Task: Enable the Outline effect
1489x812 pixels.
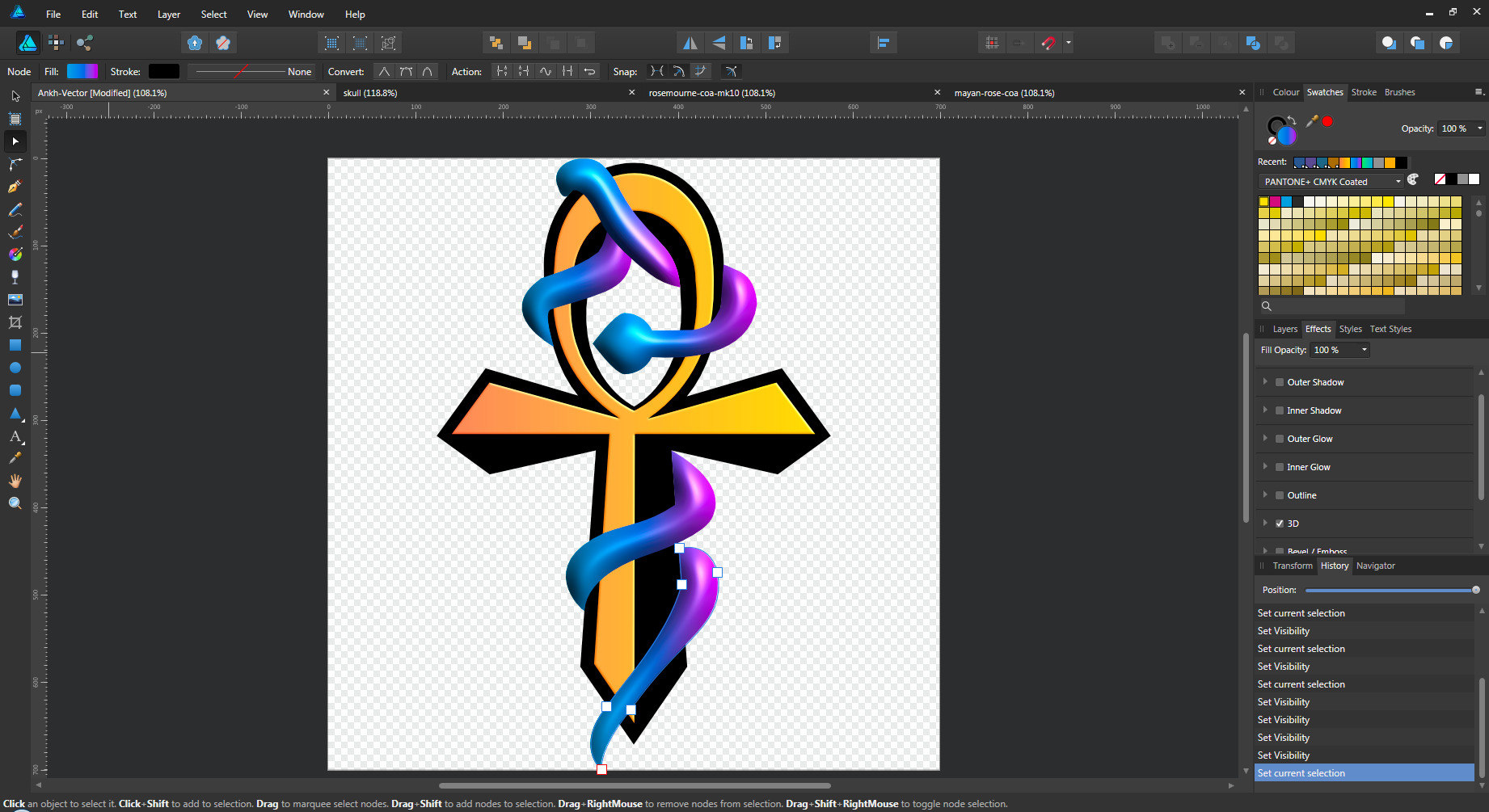Action: [1280, 494]
